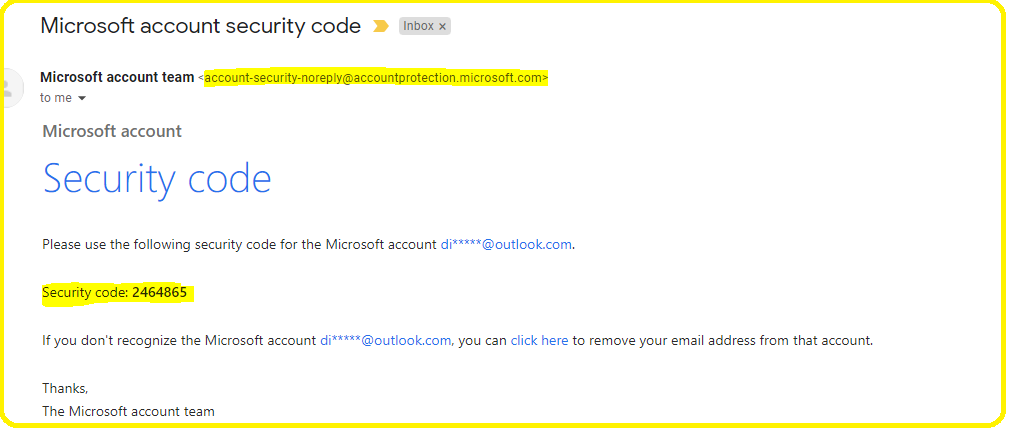Click the second di*****@outlook.com link
The height and width of the screenshot is (432, 1009).
(x=386, y=341)
